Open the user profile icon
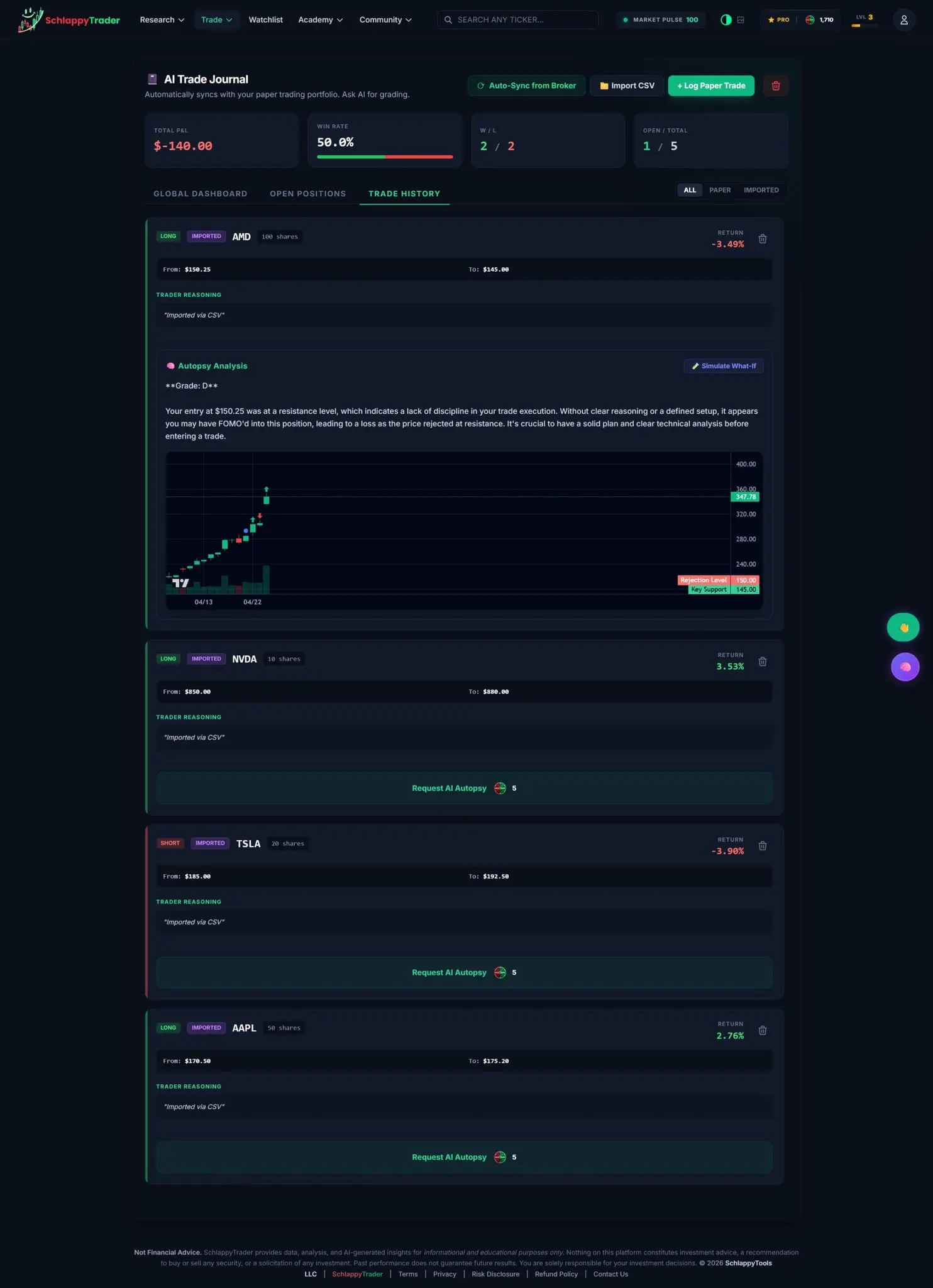 [903, 19]
